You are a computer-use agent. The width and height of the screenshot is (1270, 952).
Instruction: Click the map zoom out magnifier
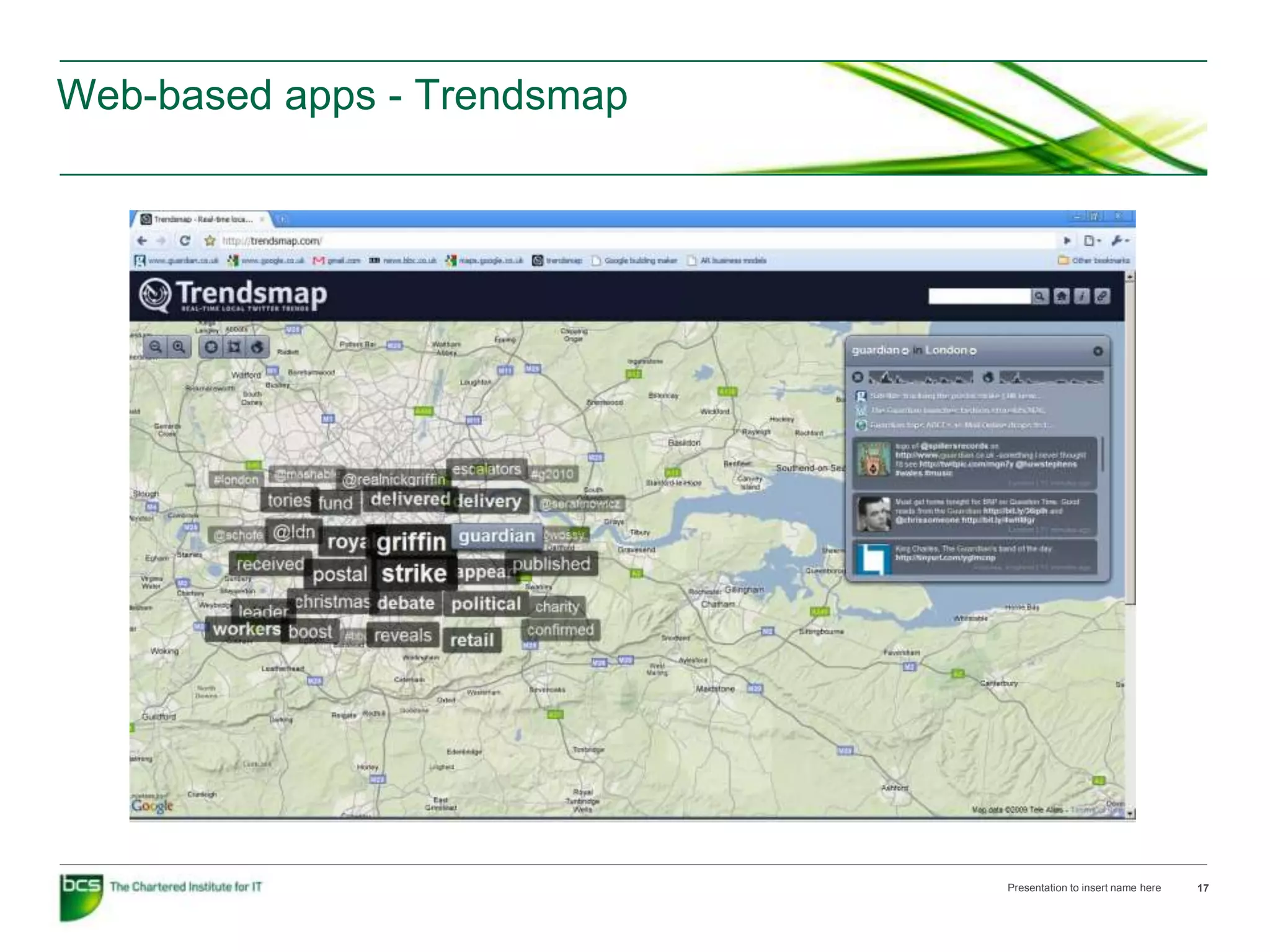[x=156, y=347]
